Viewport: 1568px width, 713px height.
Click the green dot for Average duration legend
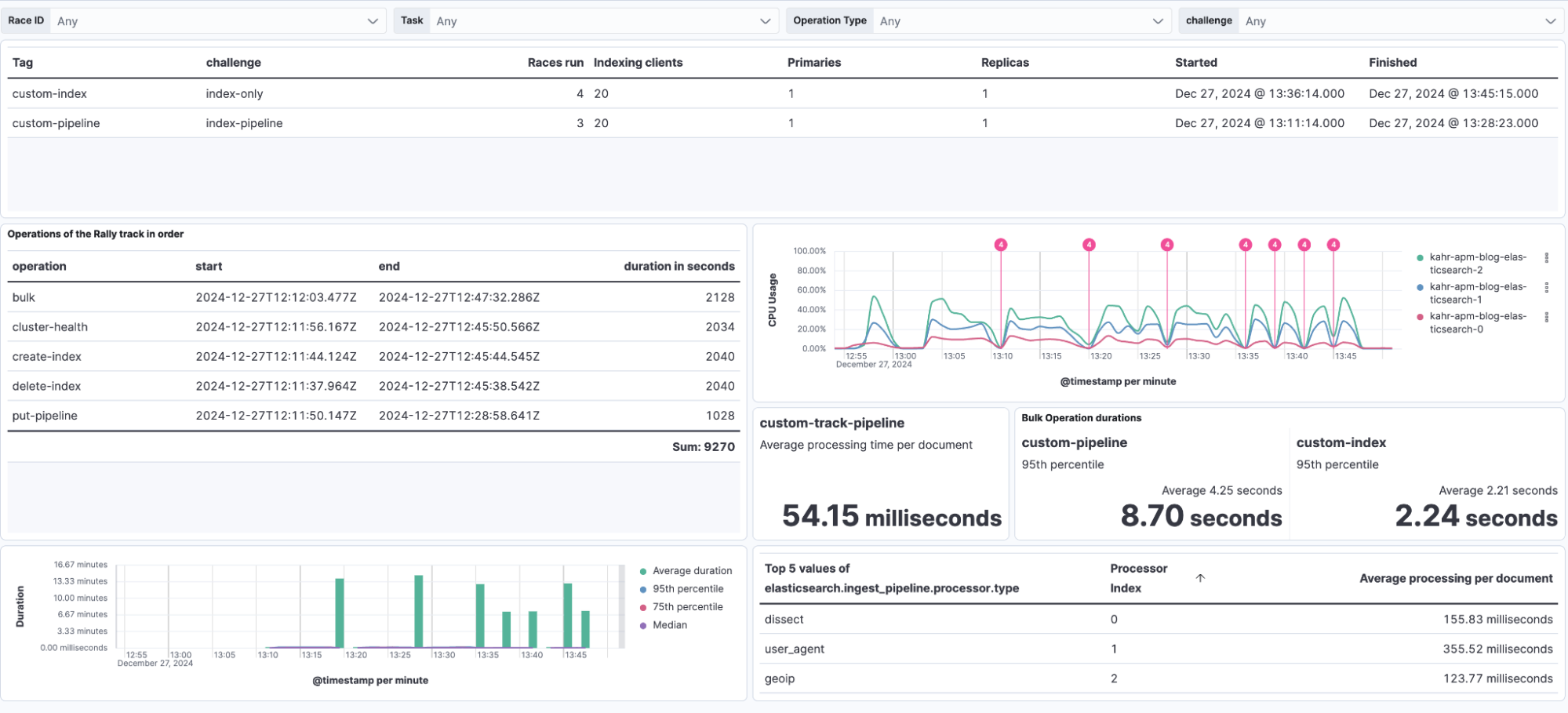click(x=643, y=571)
